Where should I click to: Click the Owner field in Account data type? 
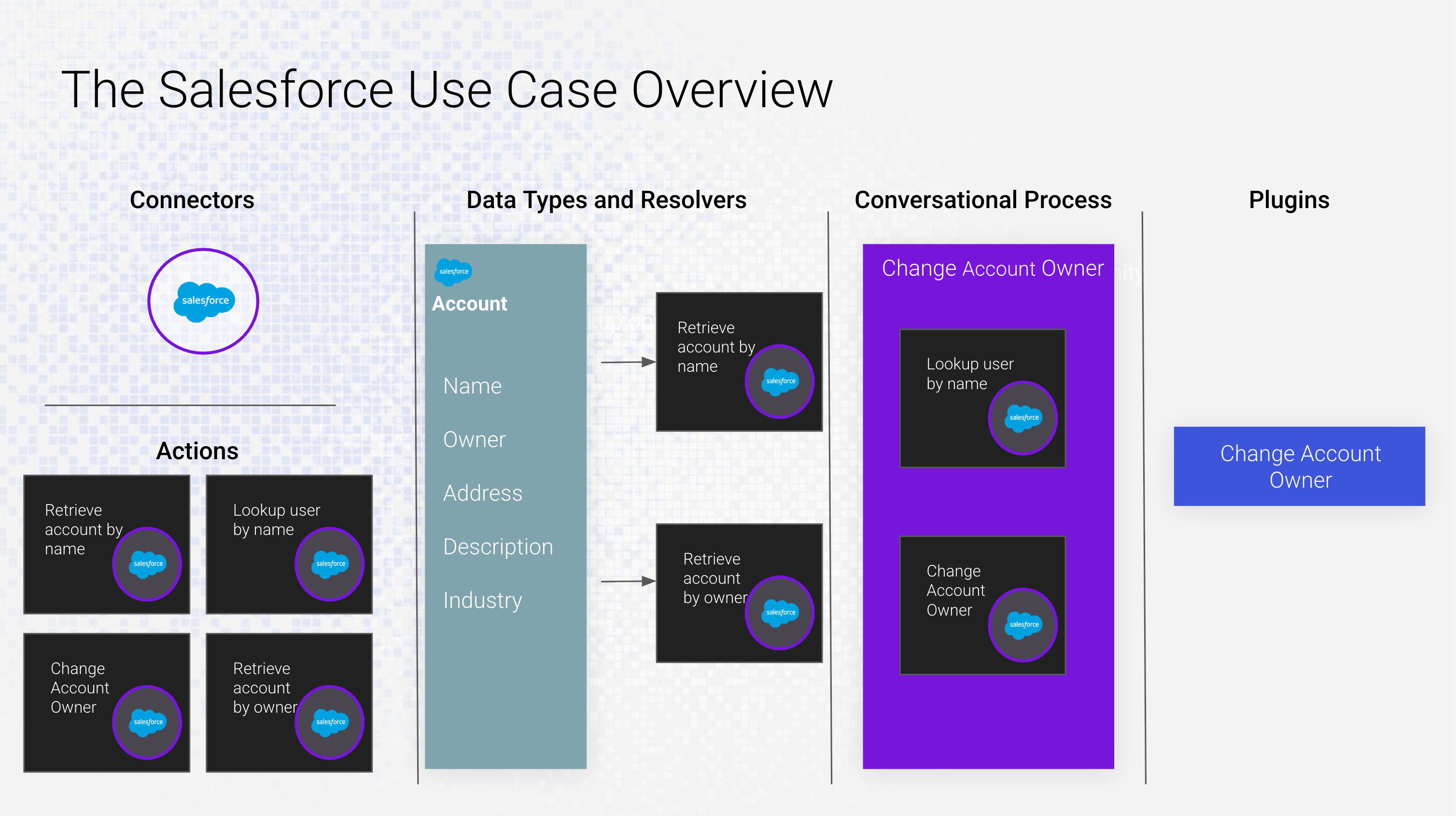click(x=474, y=439)
